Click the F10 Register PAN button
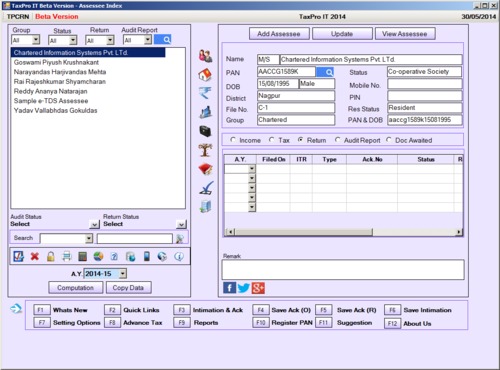 [x=261, y=323]
